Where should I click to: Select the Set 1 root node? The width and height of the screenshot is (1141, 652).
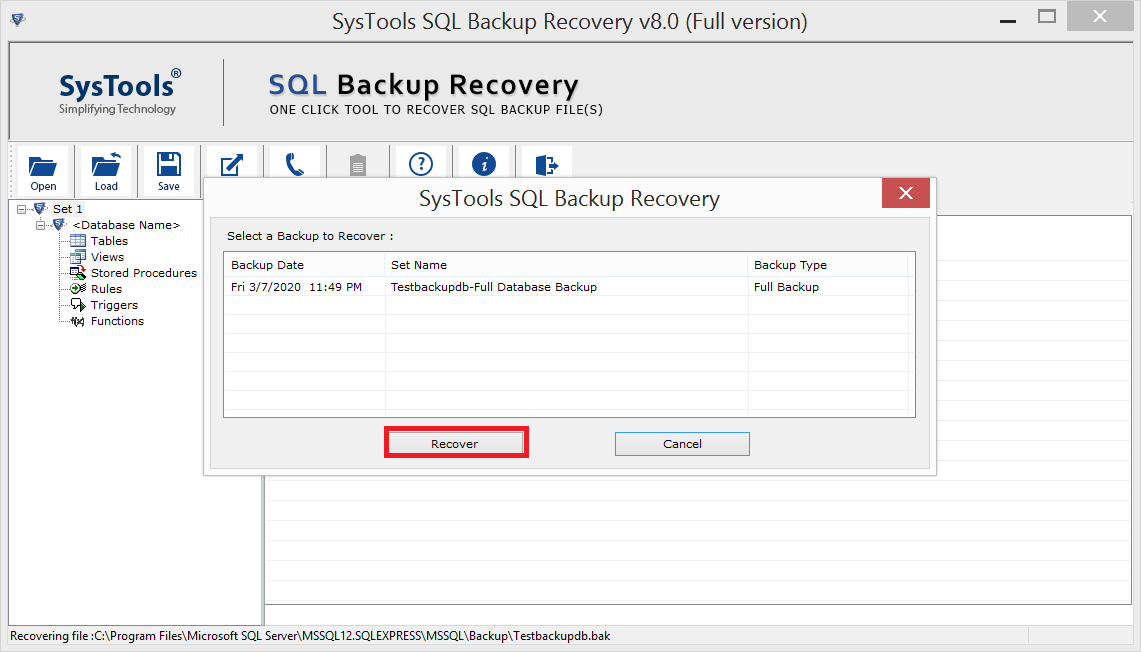[68, 209]
